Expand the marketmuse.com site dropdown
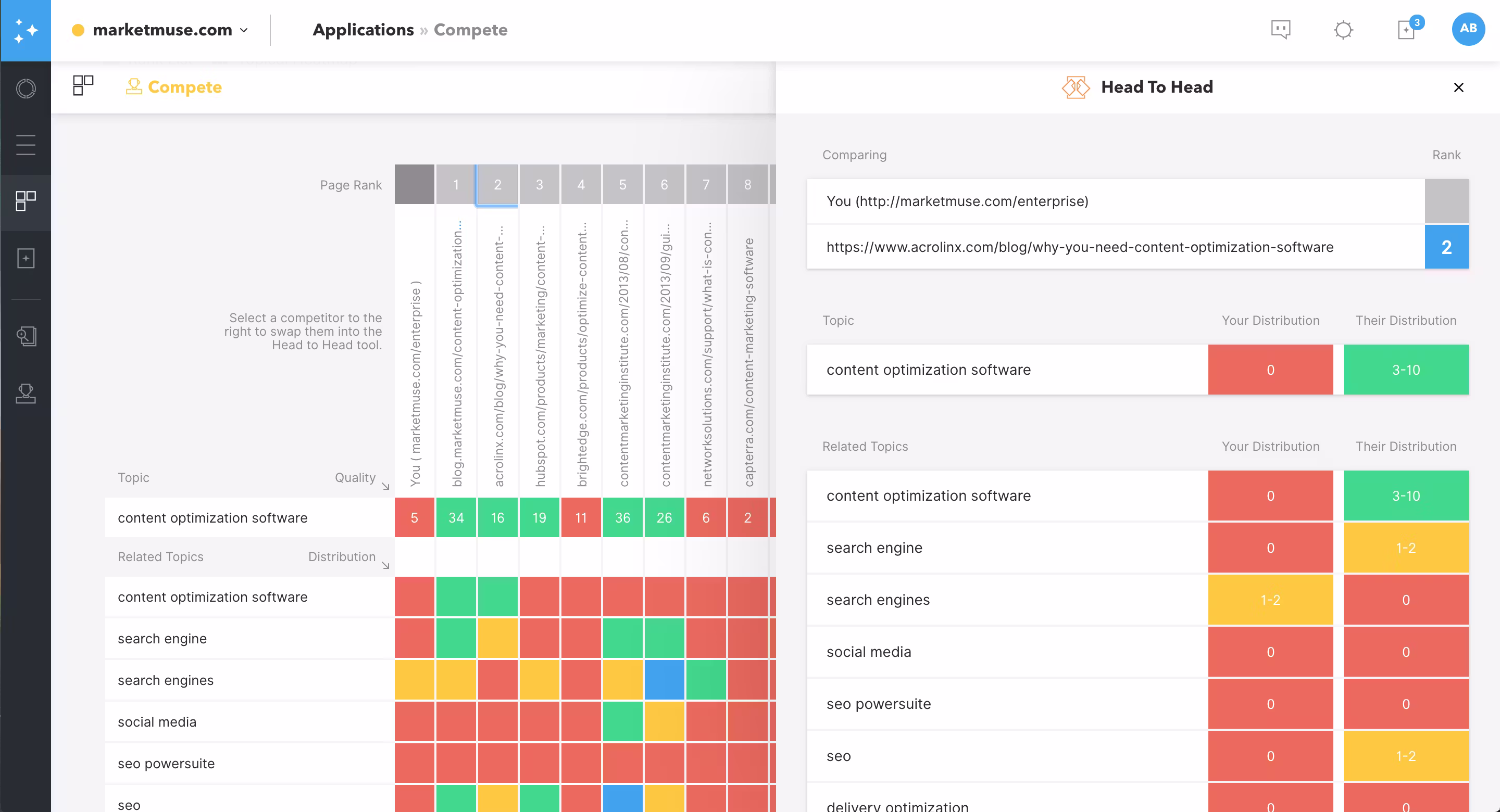Screen dimensions: 1500x812 coord(244,30)
